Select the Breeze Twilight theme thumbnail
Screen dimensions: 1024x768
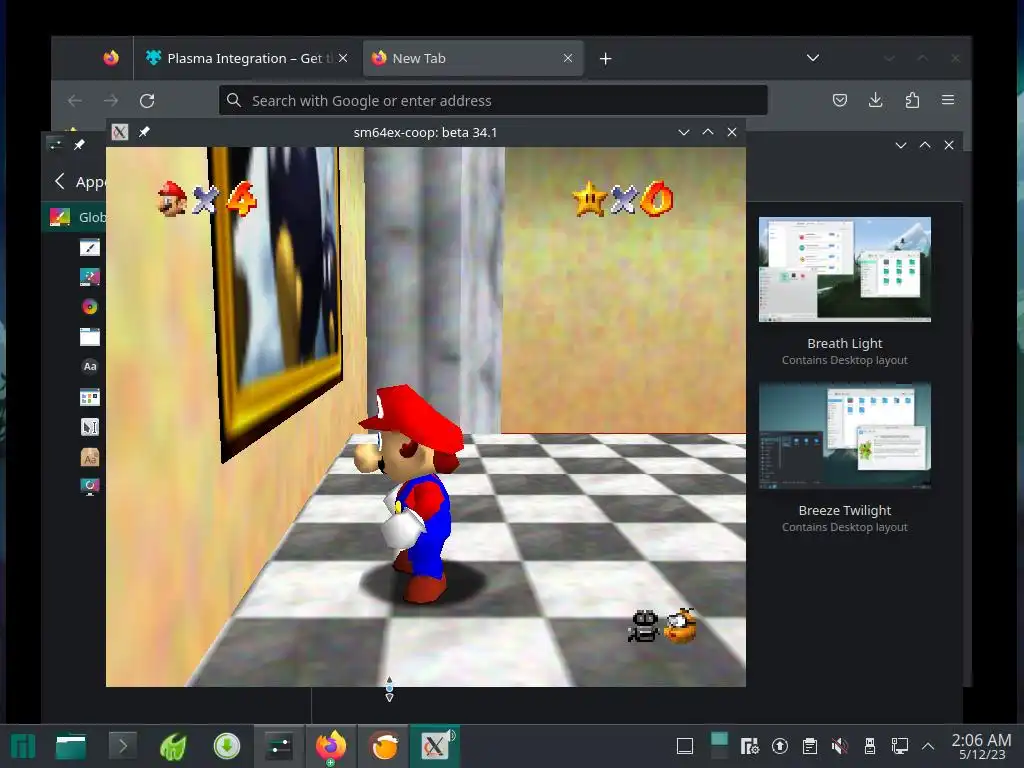coord(844,436)
